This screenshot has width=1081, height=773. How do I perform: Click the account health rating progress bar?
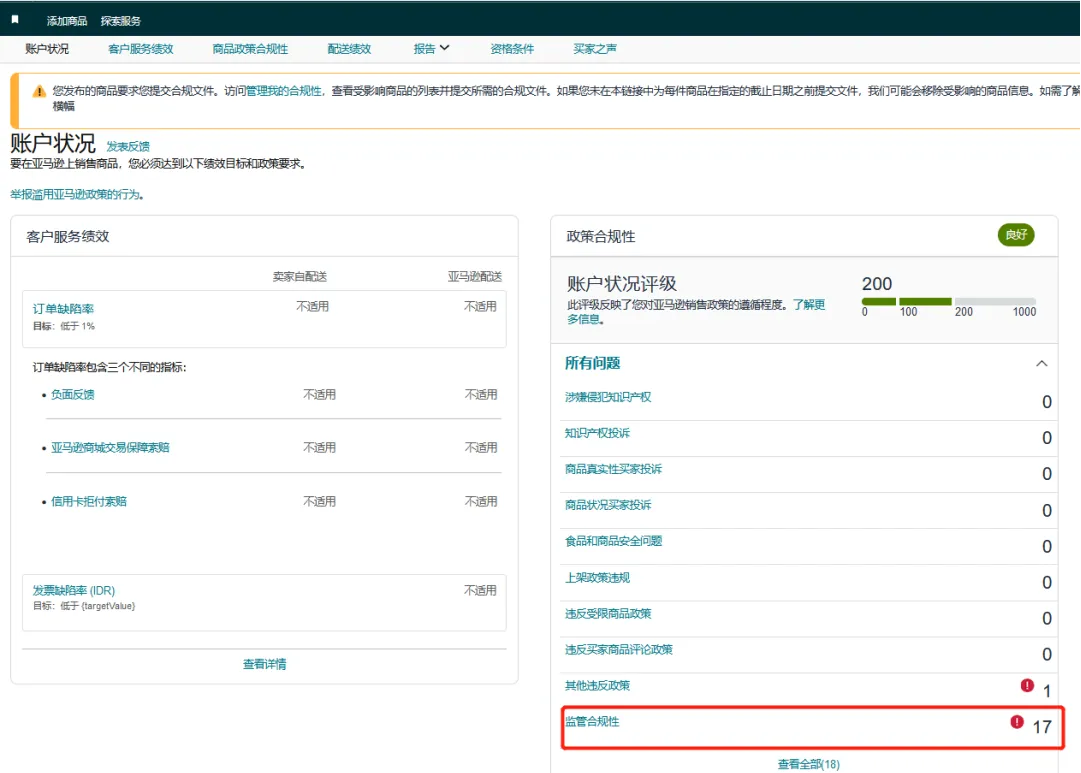tap(948, 301)
